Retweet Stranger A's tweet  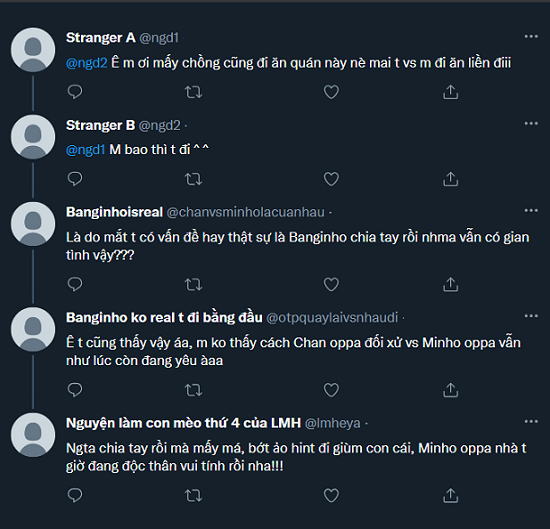click(x=193, y=92)
